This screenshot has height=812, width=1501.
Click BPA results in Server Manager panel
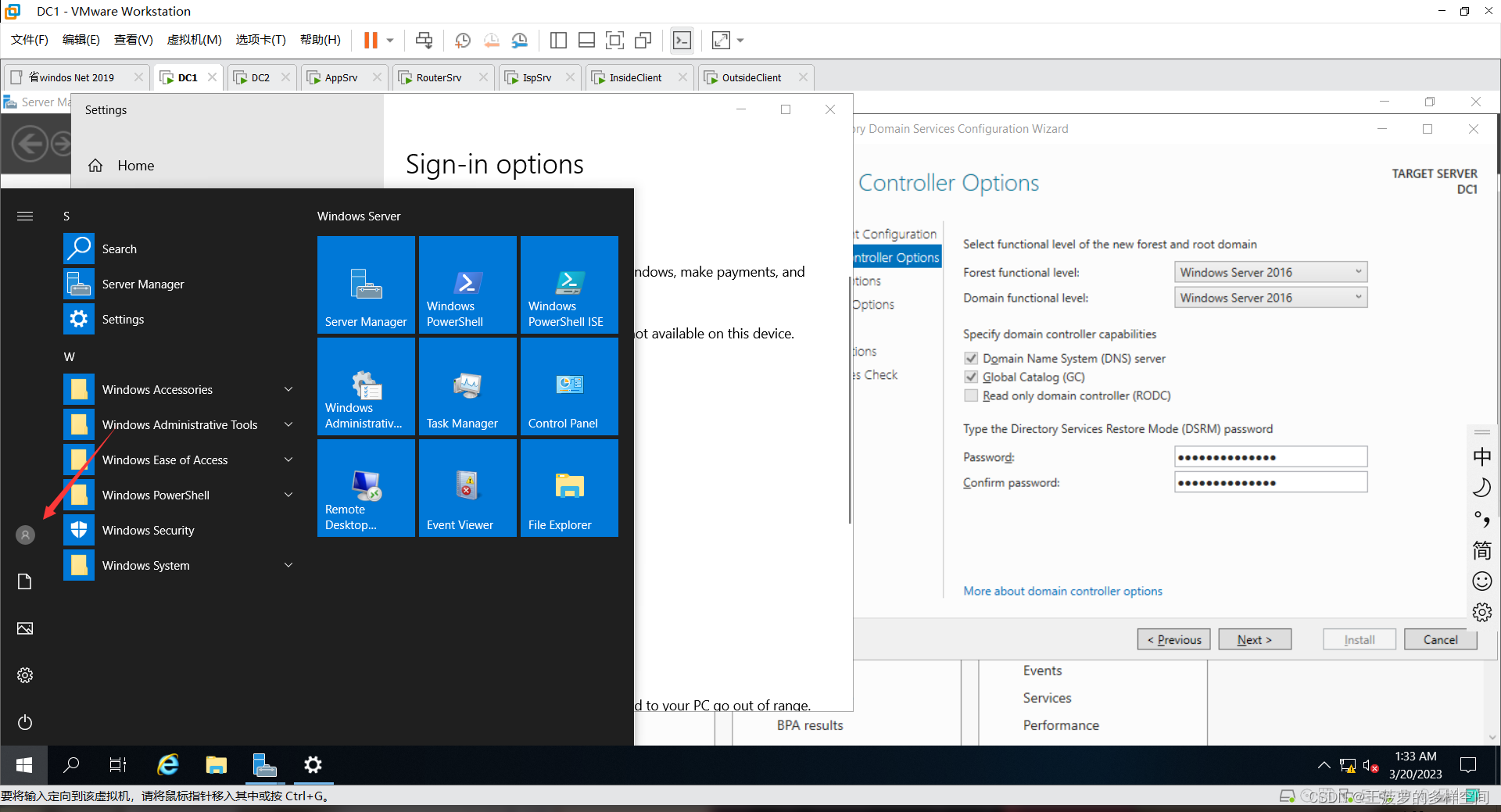point(810,725)
